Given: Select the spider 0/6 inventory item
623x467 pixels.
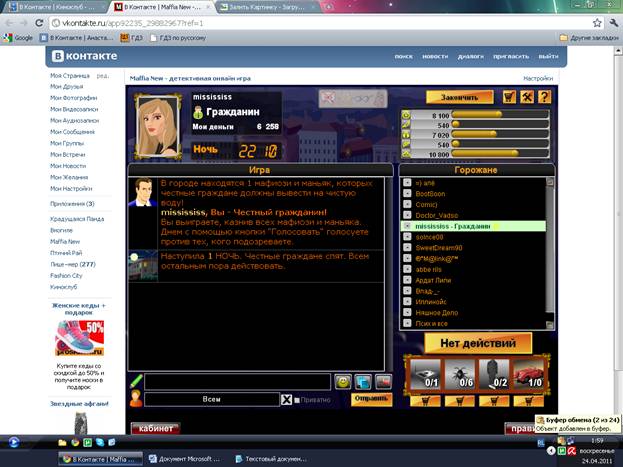Looking at the screenshot, I should (x=460, y=374).
